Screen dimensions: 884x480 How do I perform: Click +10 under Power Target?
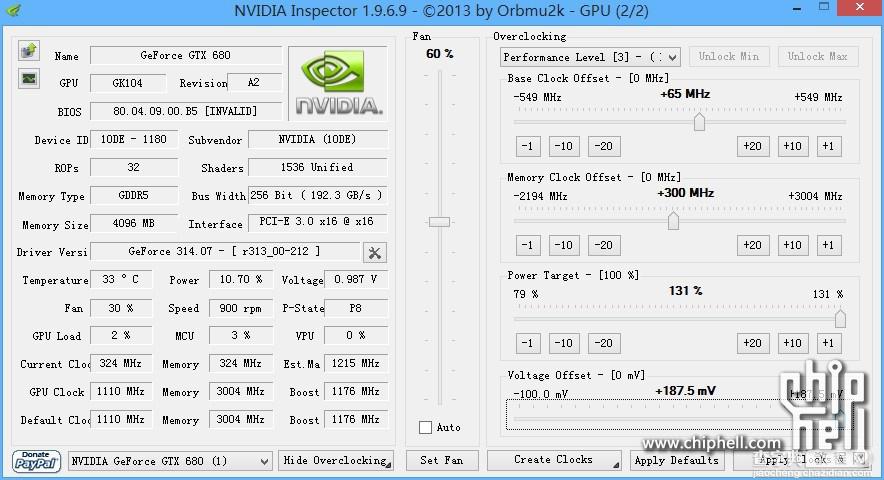793,343
